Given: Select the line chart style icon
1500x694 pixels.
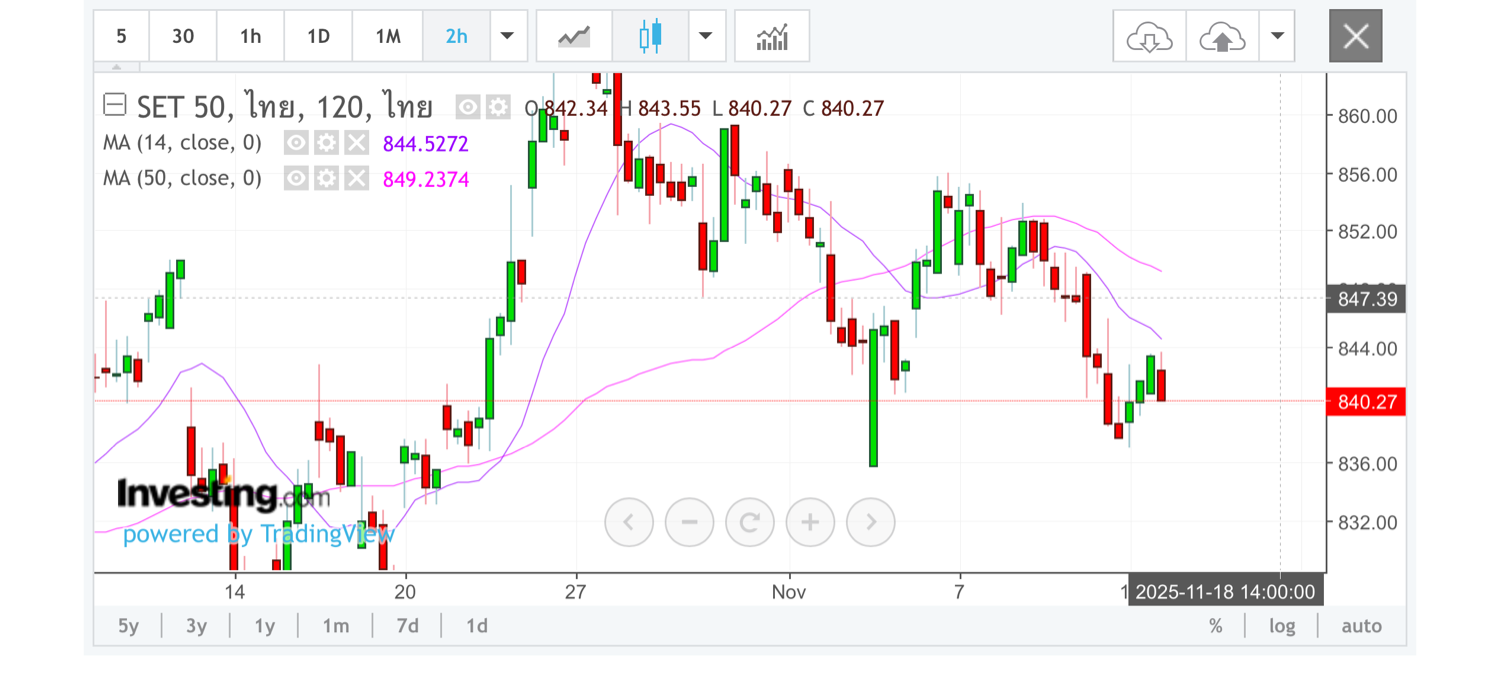Looking at the screenshot, I should point(574,37).
